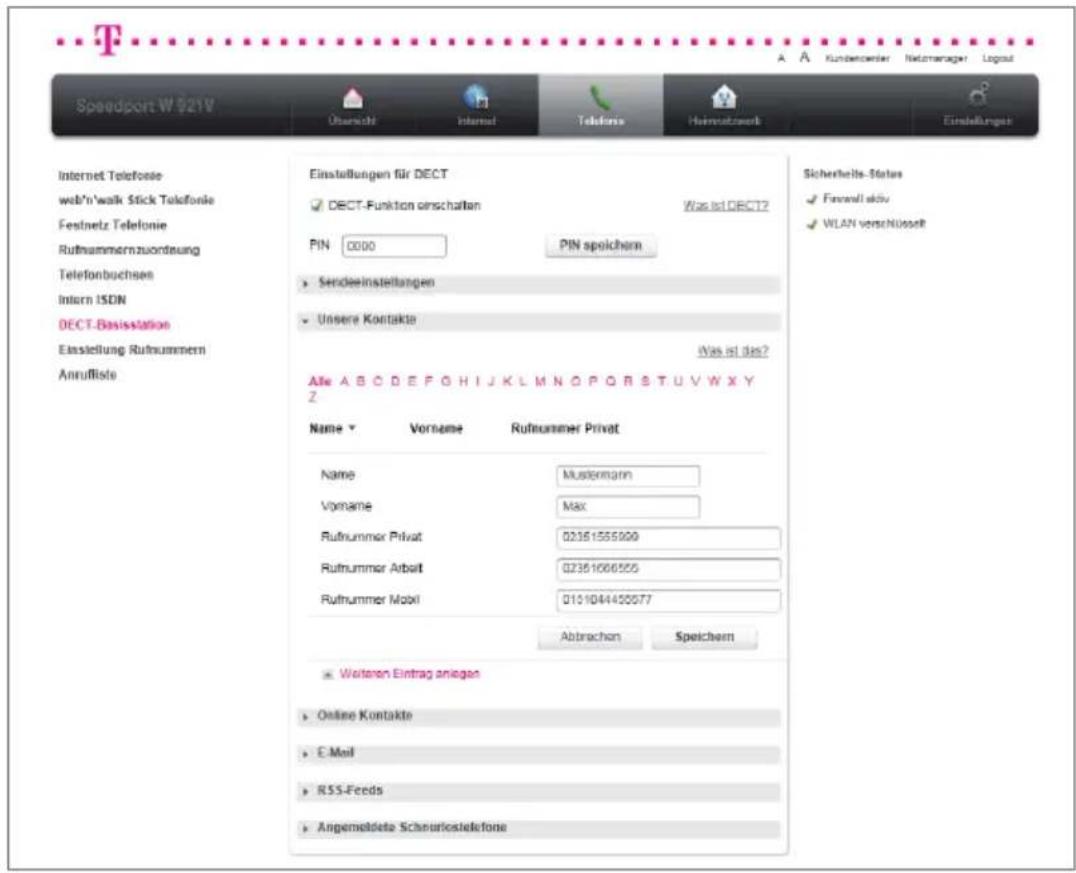This screenshot has height=873, width=1076.
Task: Click the PIN speichern button
Action: [x=600, y=246]
